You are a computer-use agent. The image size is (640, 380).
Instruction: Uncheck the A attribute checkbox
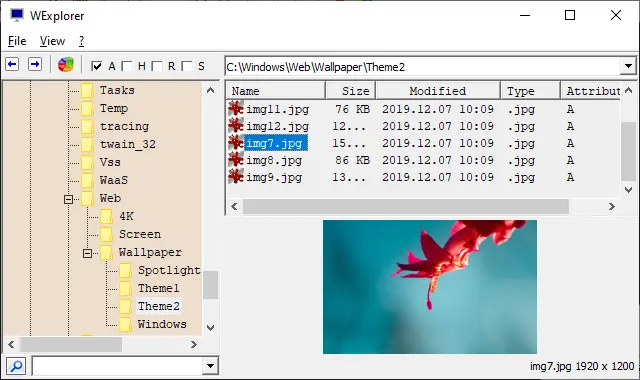(97, 66)
